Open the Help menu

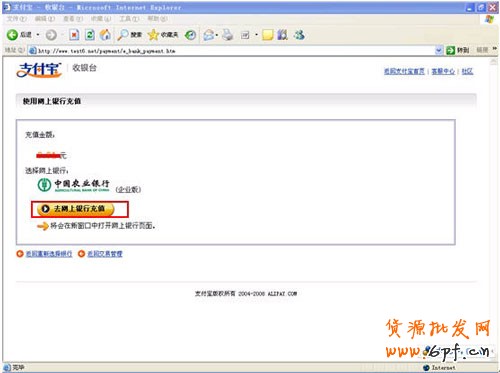click(157, 19)
